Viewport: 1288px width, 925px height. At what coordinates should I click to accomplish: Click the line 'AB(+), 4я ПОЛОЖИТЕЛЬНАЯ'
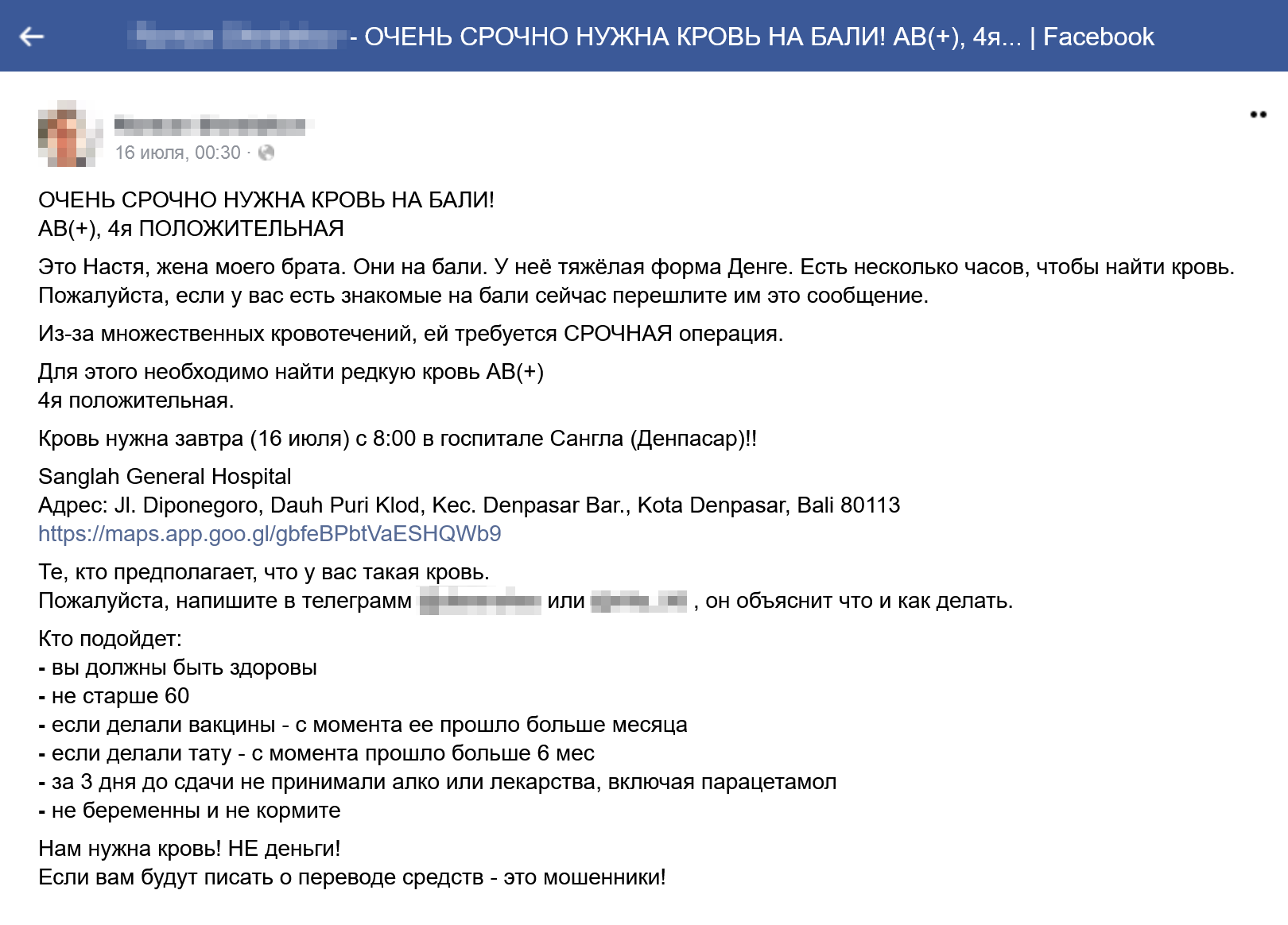(191, 229)
